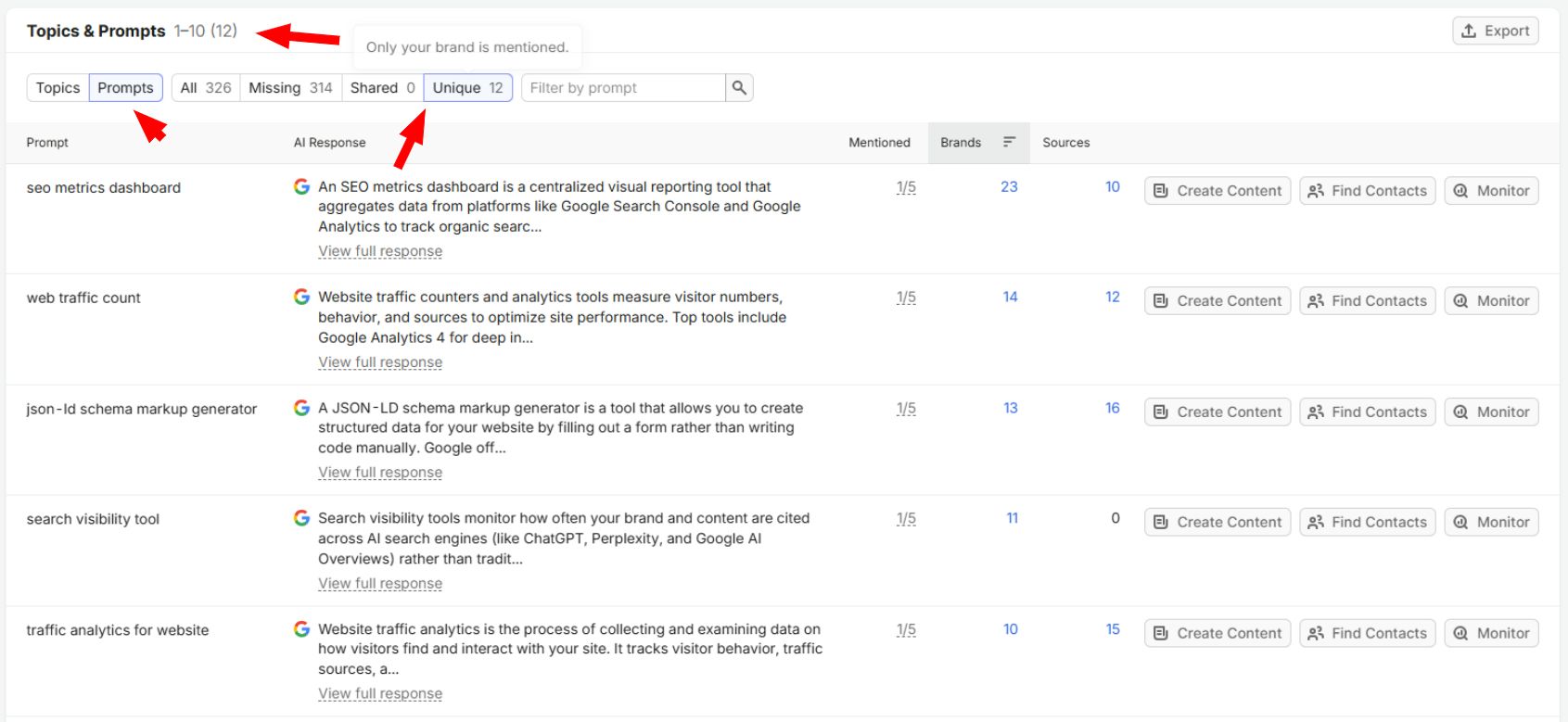Screen dimensions: 1568x722
Task: Click the Export button with upload icon
Action: pyautogui.click(x=1496, y=31)
